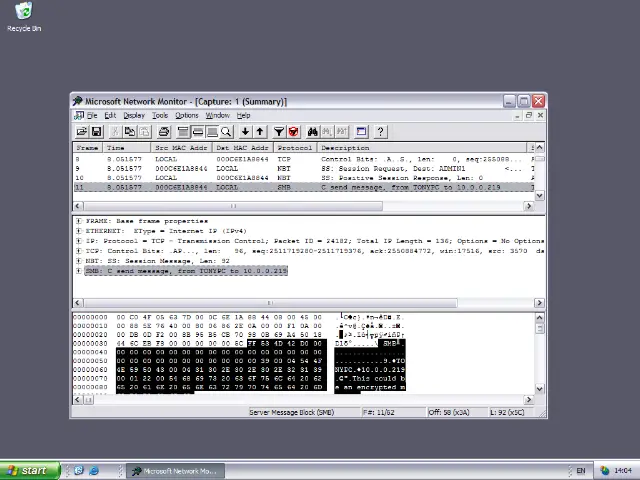Image resolution: width=640 pixels, height=480 pixels.
Task: Click the Frame column header
Action: 88,148
